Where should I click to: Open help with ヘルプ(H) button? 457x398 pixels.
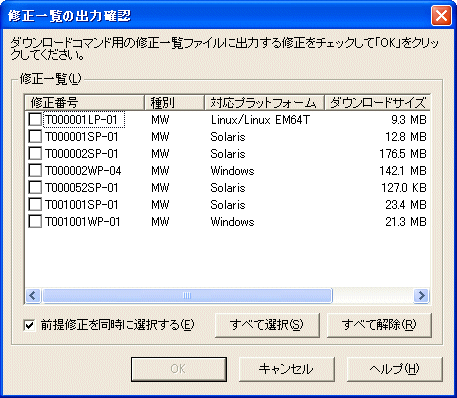coord(395,369)
